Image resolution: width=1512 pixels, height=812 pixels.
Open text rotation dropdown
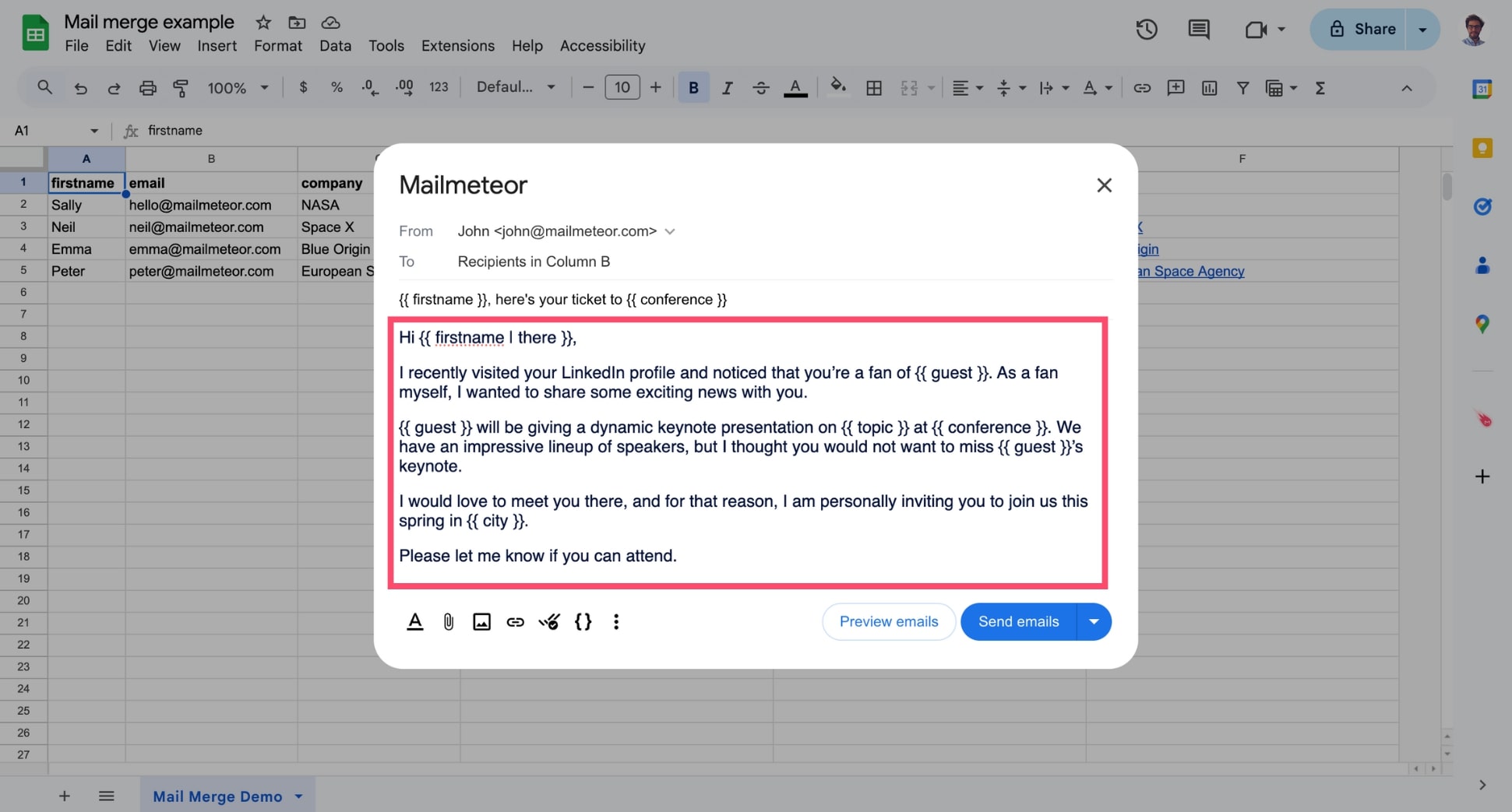(x=1097, y=88)
